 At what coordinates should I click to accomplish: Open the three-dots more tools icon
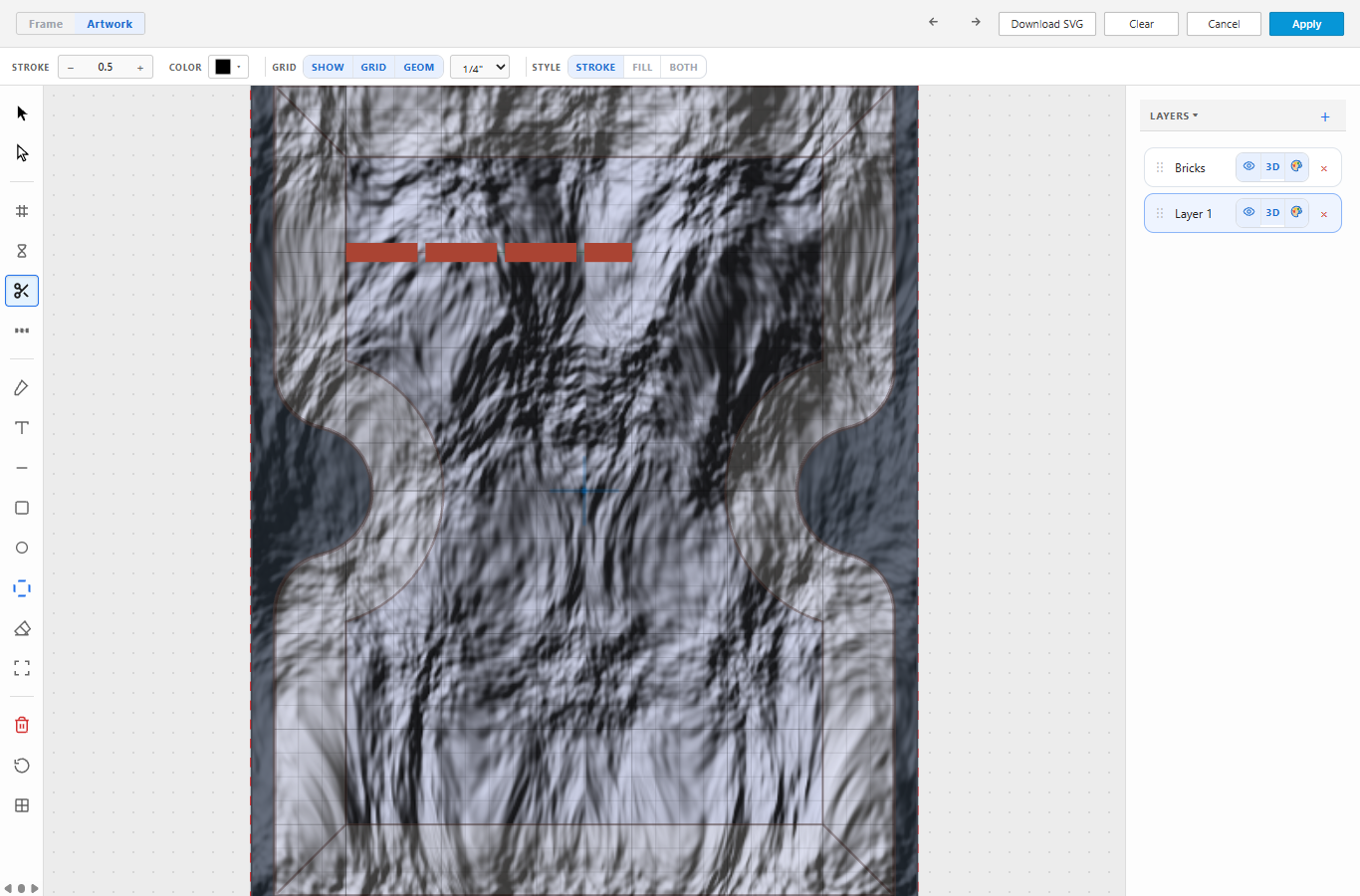pos(22,331)
